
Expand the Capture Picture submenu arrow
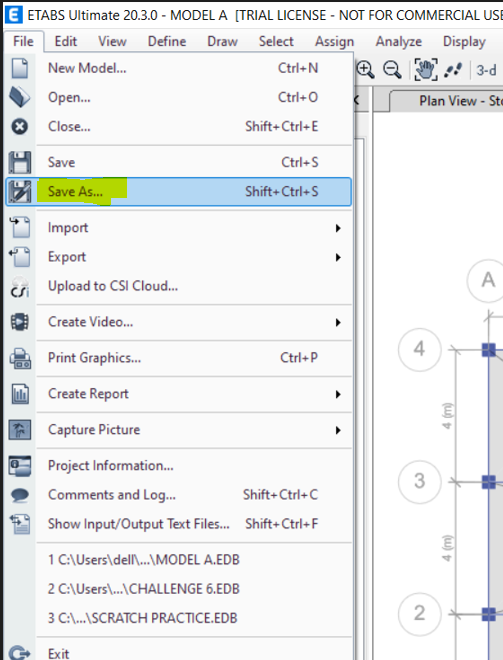pyautogui.click(x=338, y=430)
